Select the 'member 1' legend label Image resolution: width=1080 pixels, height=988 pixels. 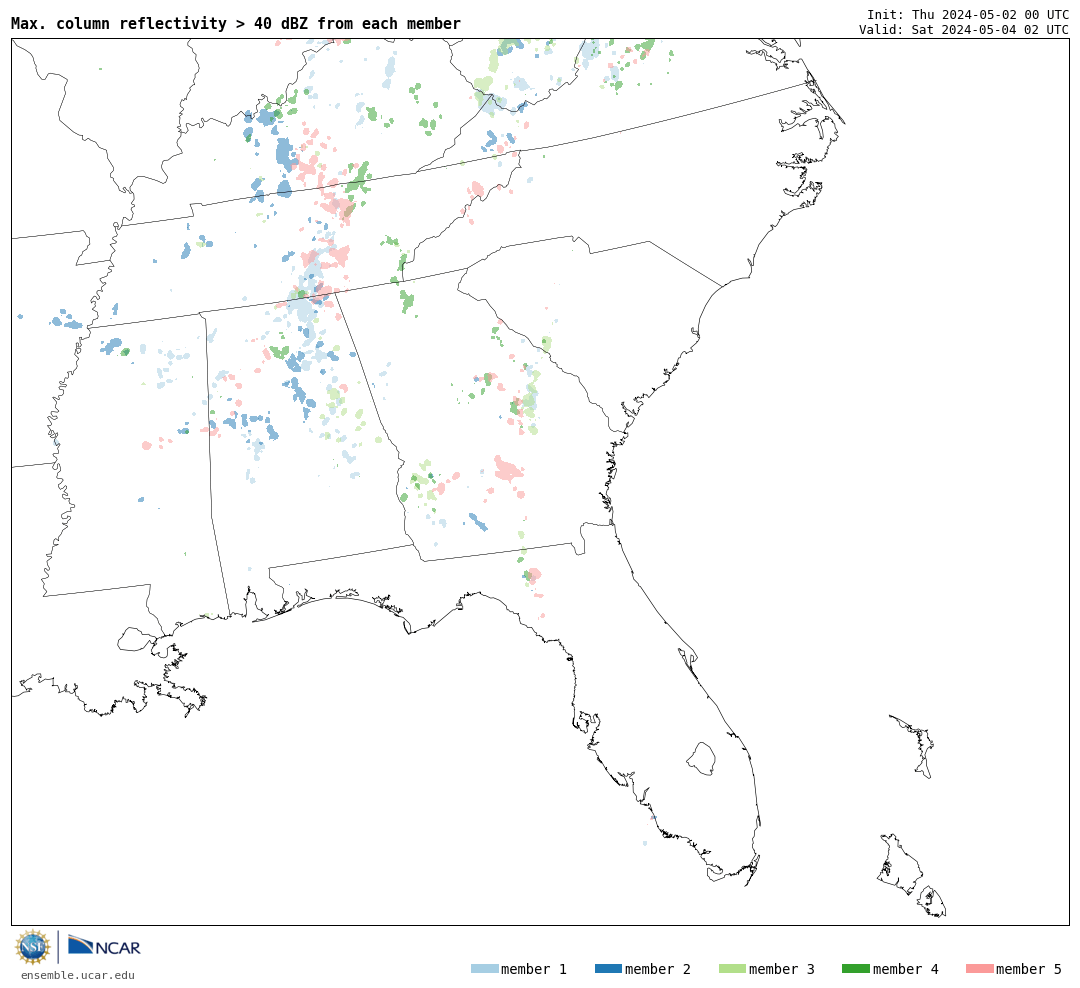tap(534, 969)
